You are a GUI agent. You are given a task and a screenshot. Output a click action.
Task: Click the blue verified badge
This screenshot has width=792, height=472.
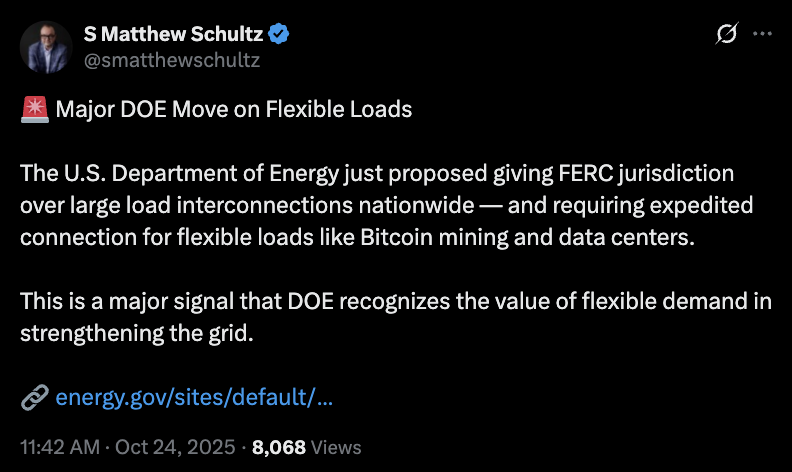pyautogui.click(x=280, y=34)
